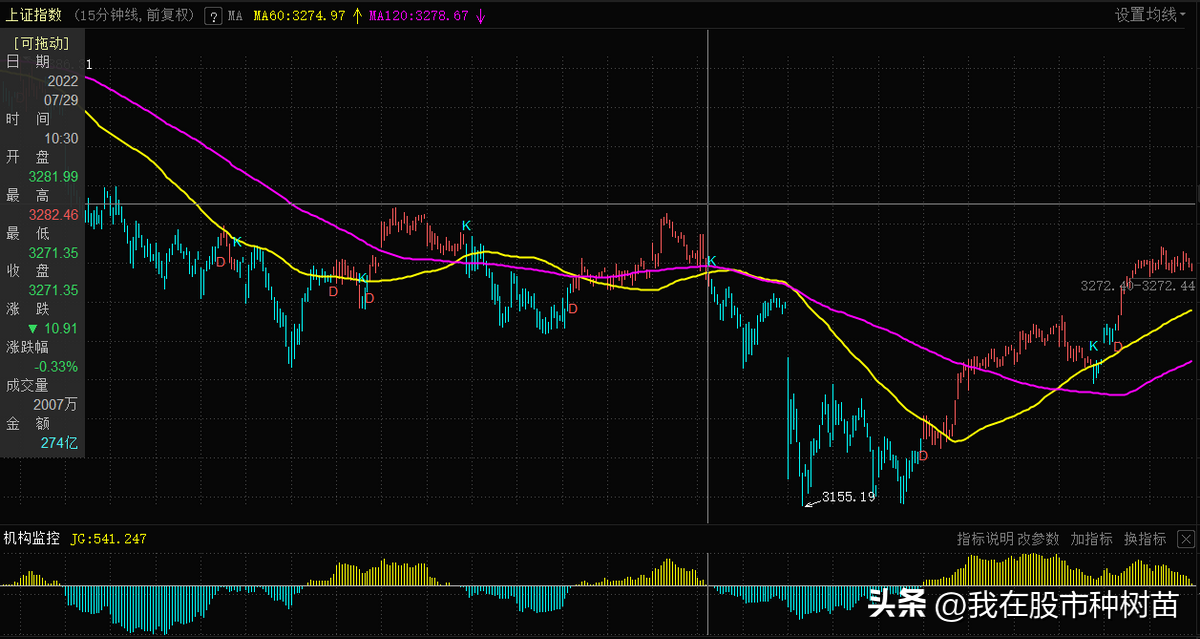Screen dimensions: 1200x639
Task: Click the -0.33% change percentage
Action: tap(56, 366)
